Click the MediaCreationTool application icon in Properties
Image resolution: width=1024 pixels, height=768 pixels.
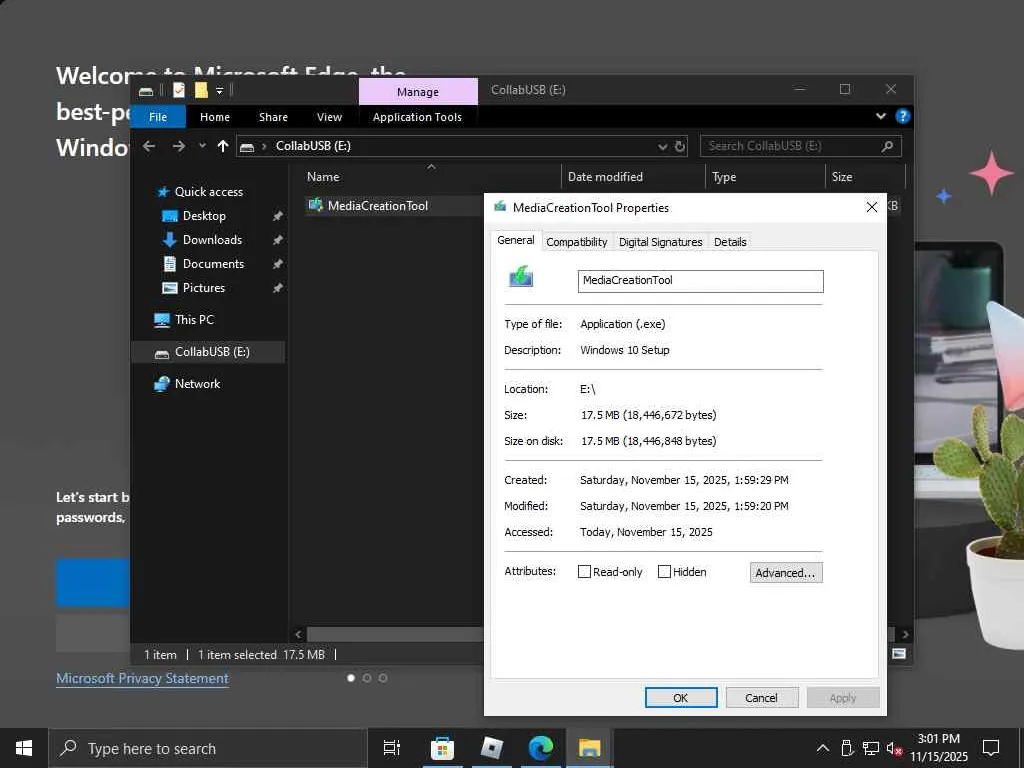[x=520, y=277]
